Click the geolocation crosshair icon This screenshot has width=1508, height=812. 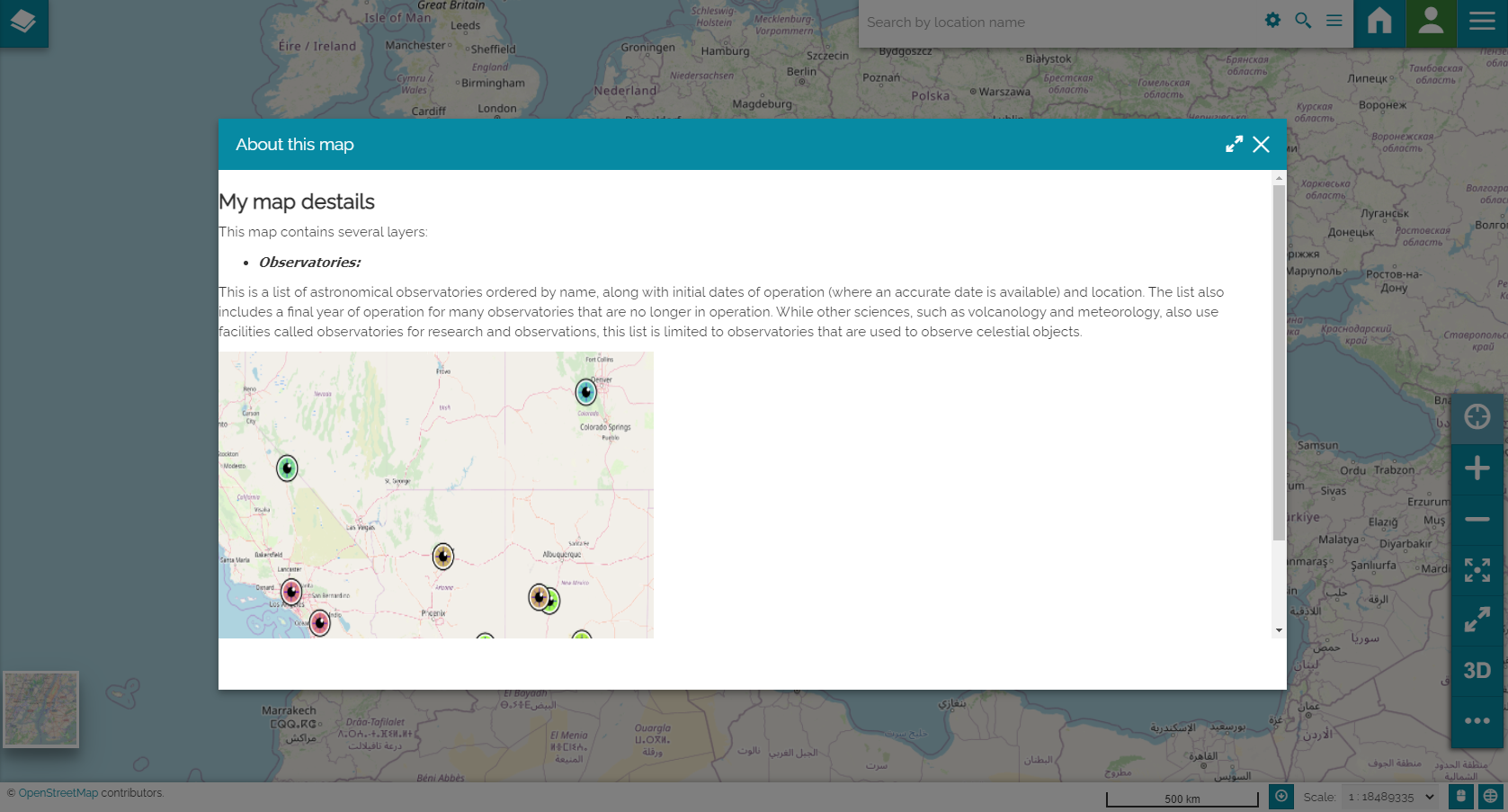click(x=1477, y=417)
